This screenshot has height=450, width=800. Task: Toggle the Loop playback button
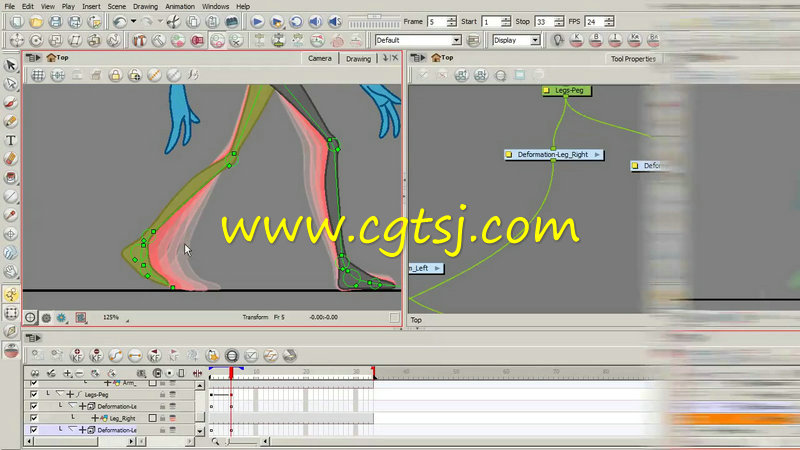(x=296, y=21)
